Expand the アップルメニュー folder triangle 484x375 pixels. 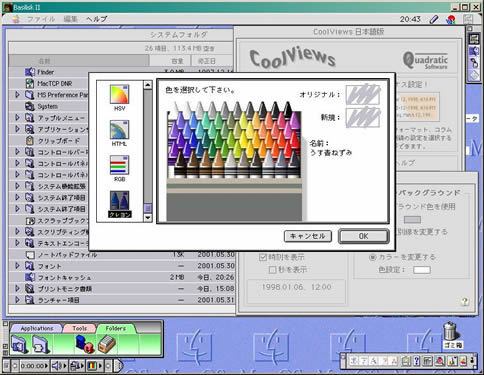[x=17, y=118]
